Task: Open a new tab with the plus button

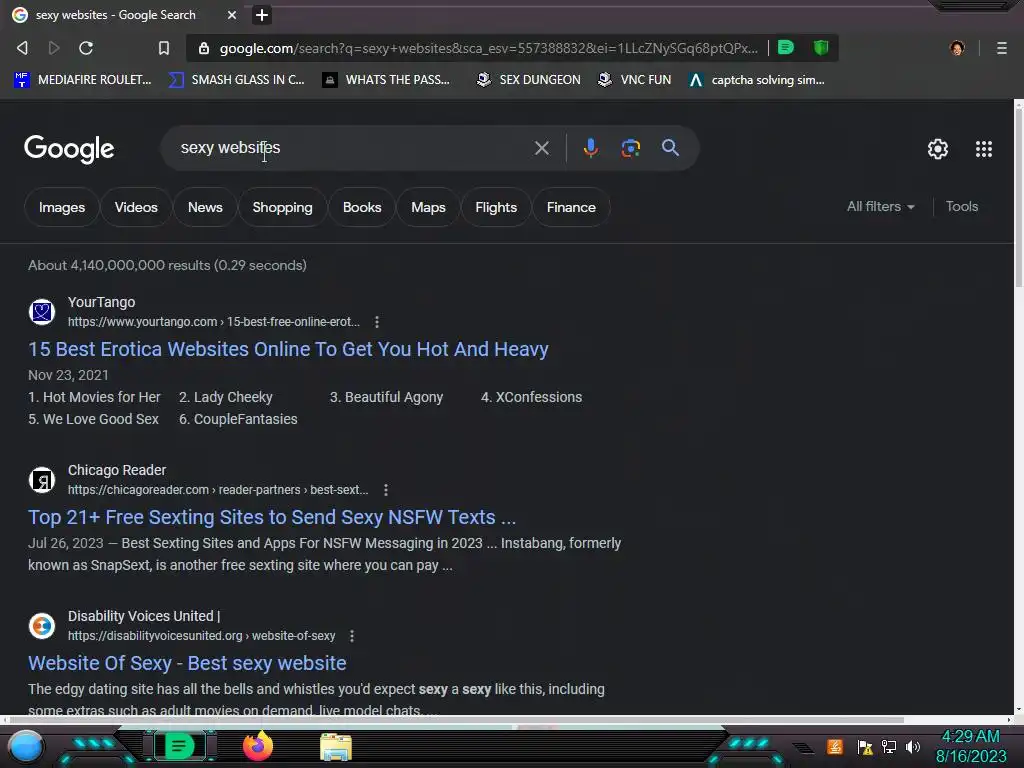Action: [262, 15]
